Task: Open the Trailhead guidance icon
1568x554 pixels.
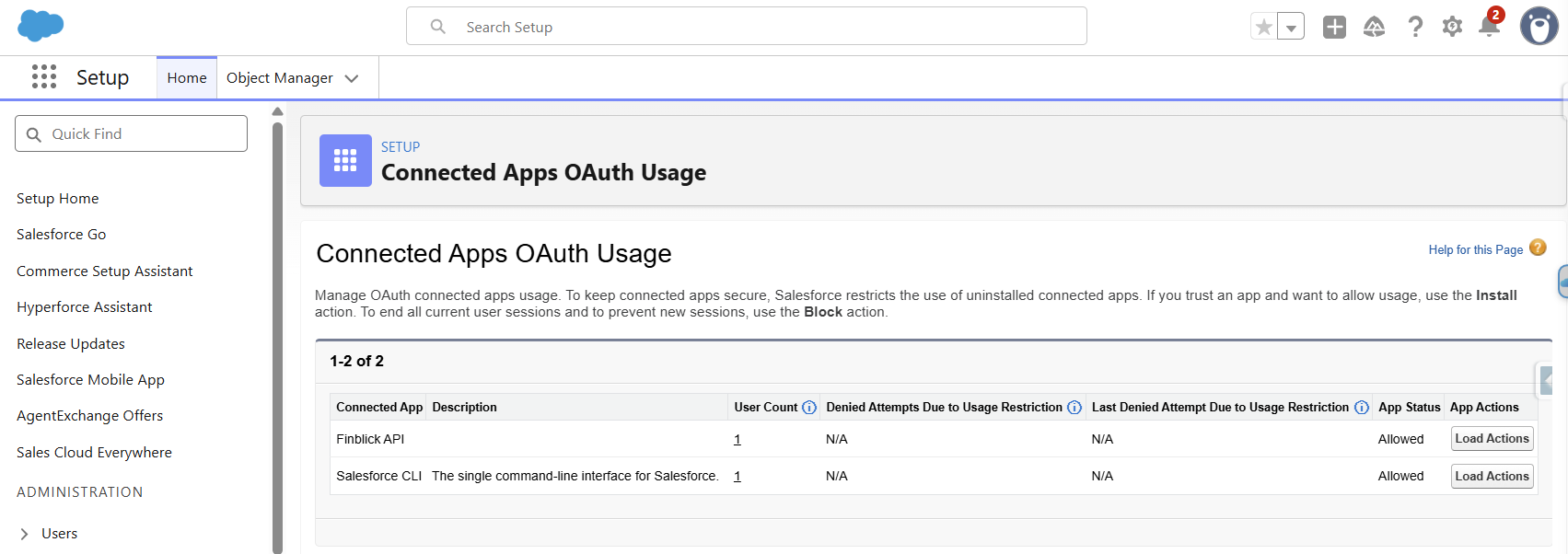Action: [x=1374, y=27]
